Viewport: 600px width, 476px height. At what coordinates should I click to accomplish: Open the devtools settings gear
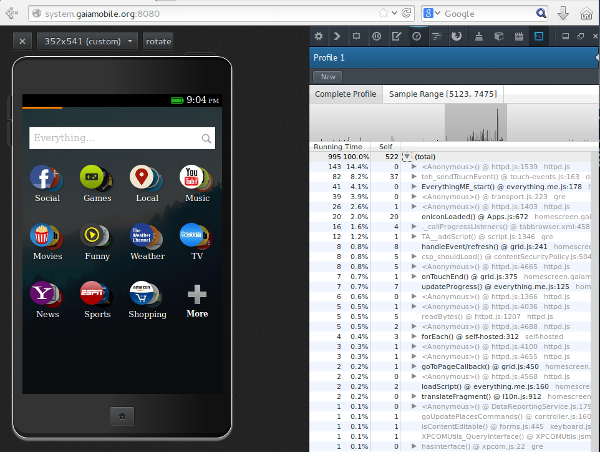click(320, 36)
